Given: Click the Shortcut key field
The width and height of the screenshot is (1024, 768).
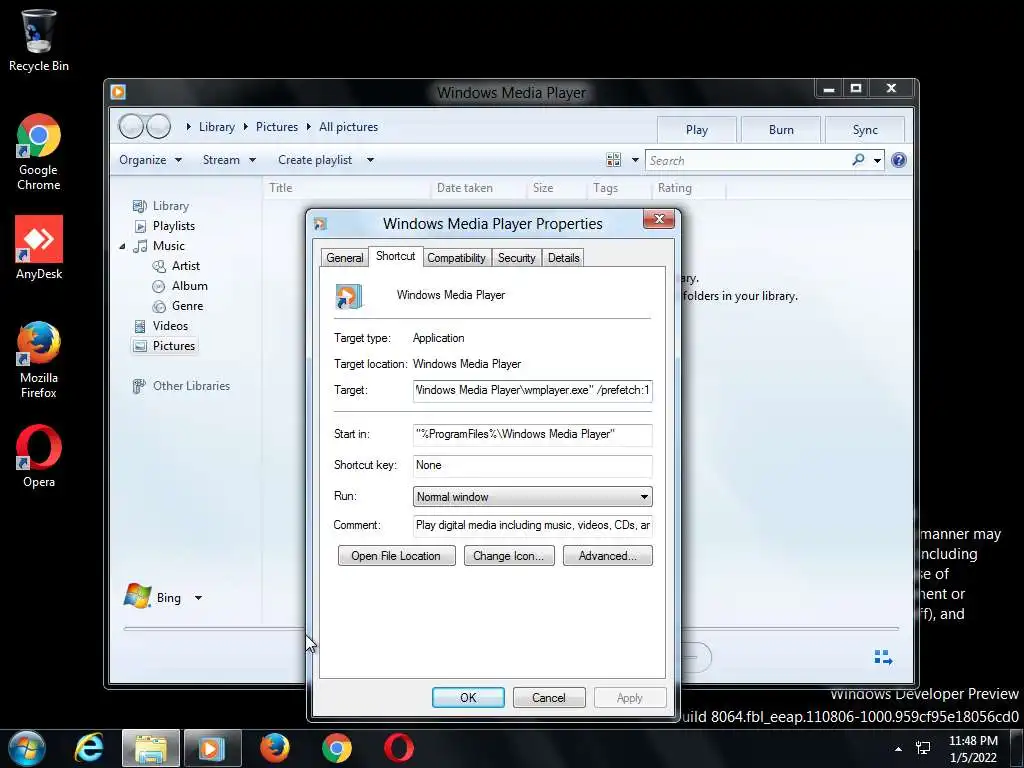Looking at the screenshot, I should [532, 466].
